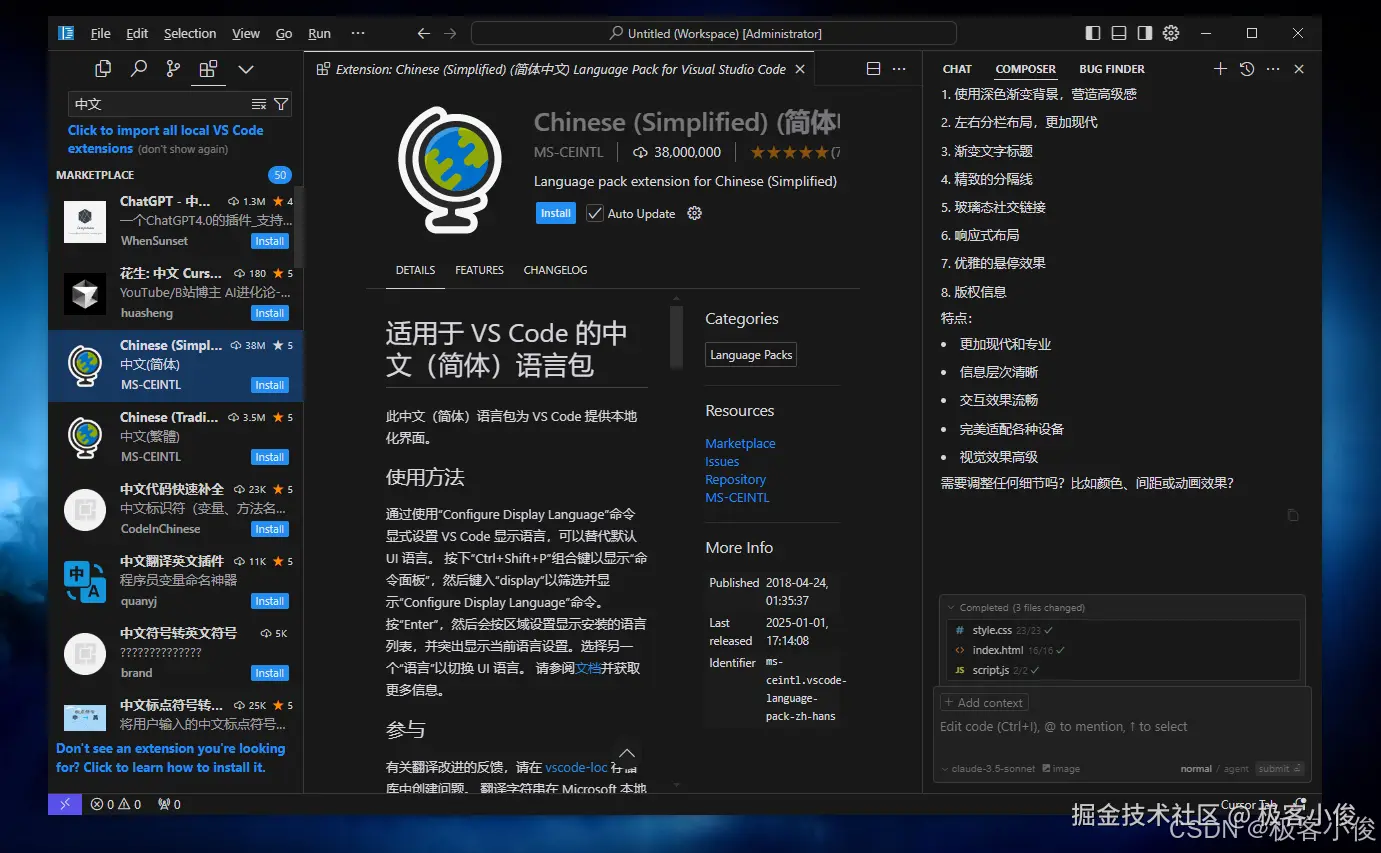Open the claude-3.5-sonnet model dropdown
Screen dimensions: 1381x853
point(988,769)
